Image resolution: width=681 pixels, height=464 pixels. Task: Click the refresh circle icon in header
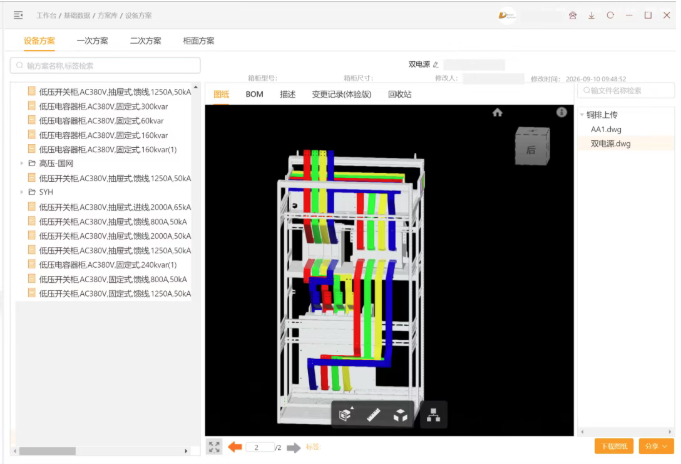[610, 15]
